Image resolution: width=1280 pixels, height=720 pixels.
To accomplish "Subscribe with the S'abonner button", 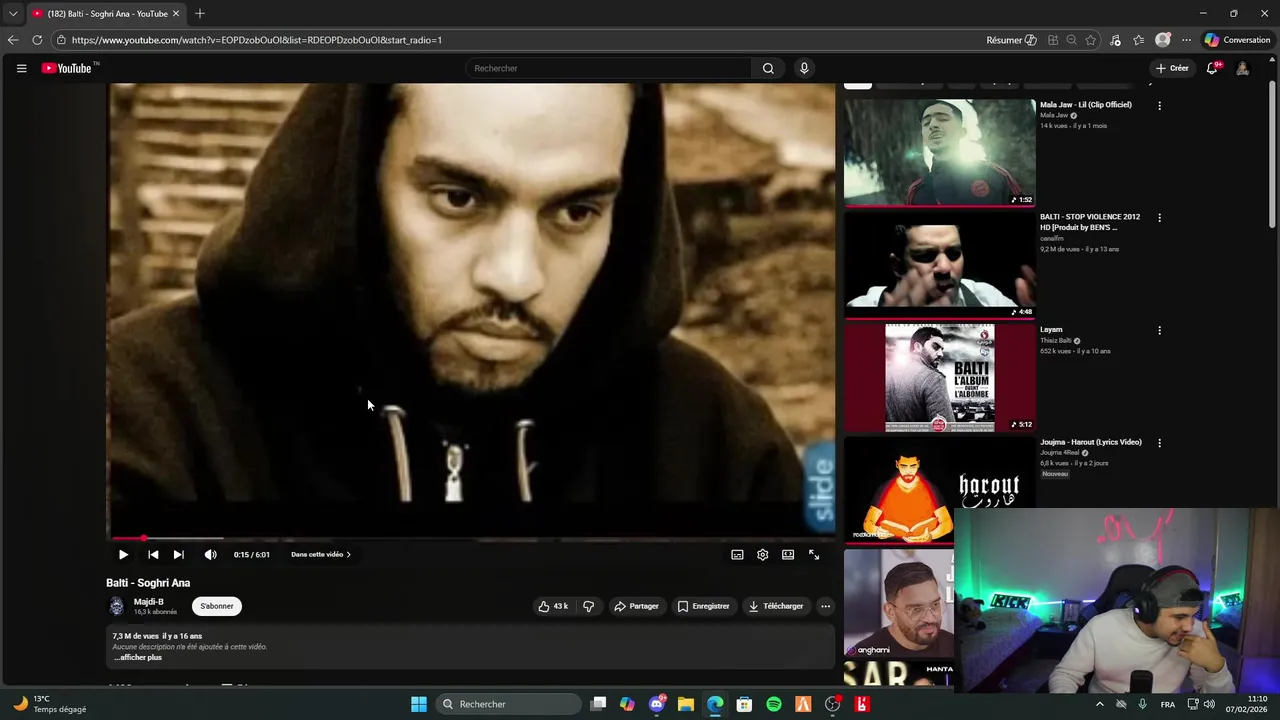I will click(x=217, y=606).
